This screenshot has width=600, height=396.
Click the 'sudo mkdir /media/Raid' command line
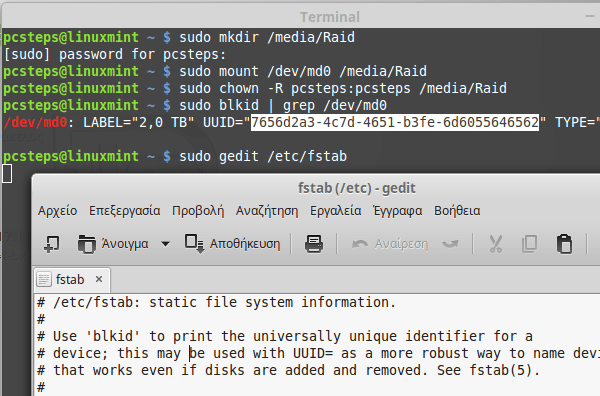(267, 37)
